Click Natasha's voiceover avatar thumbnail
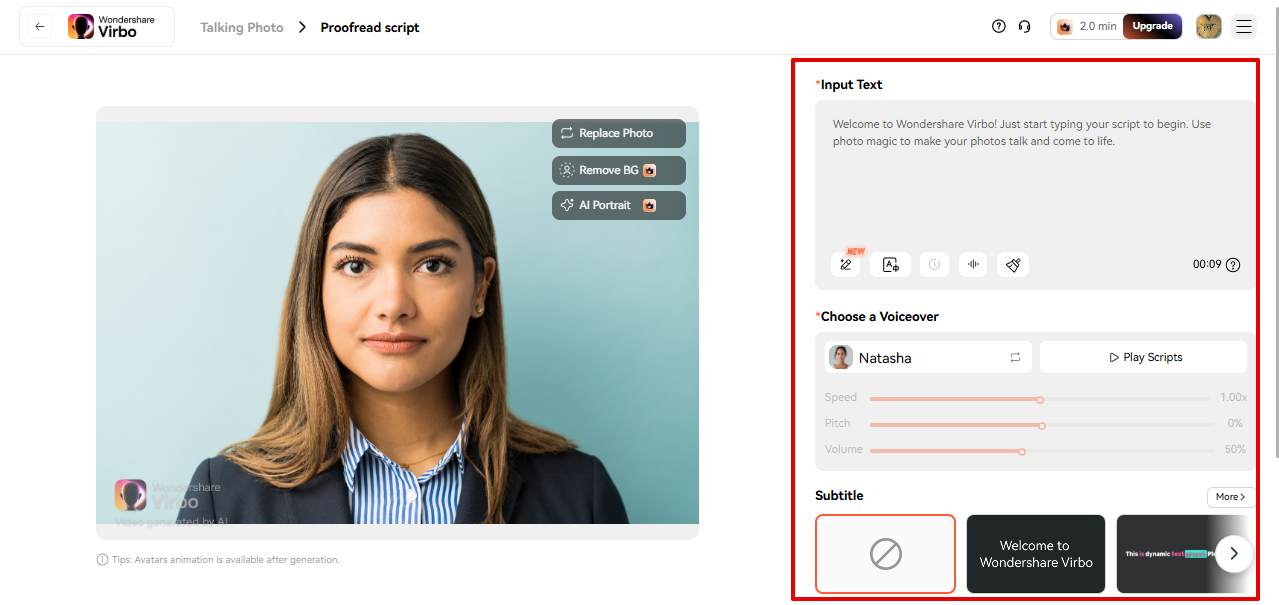Image resolution: width=1279 pixels, height=605 pixels. (841, 357)
